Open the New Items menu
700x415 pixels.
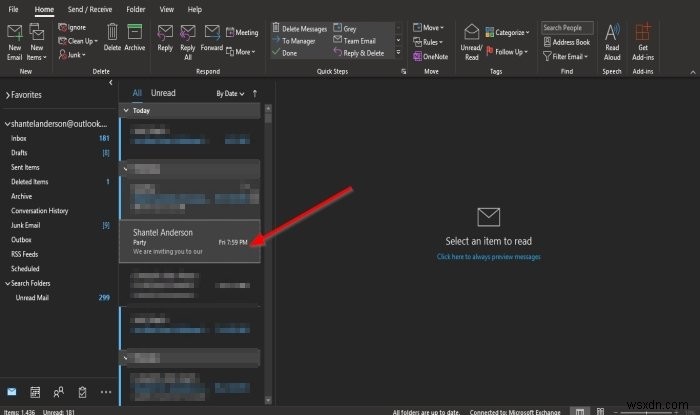click(37, 42)
